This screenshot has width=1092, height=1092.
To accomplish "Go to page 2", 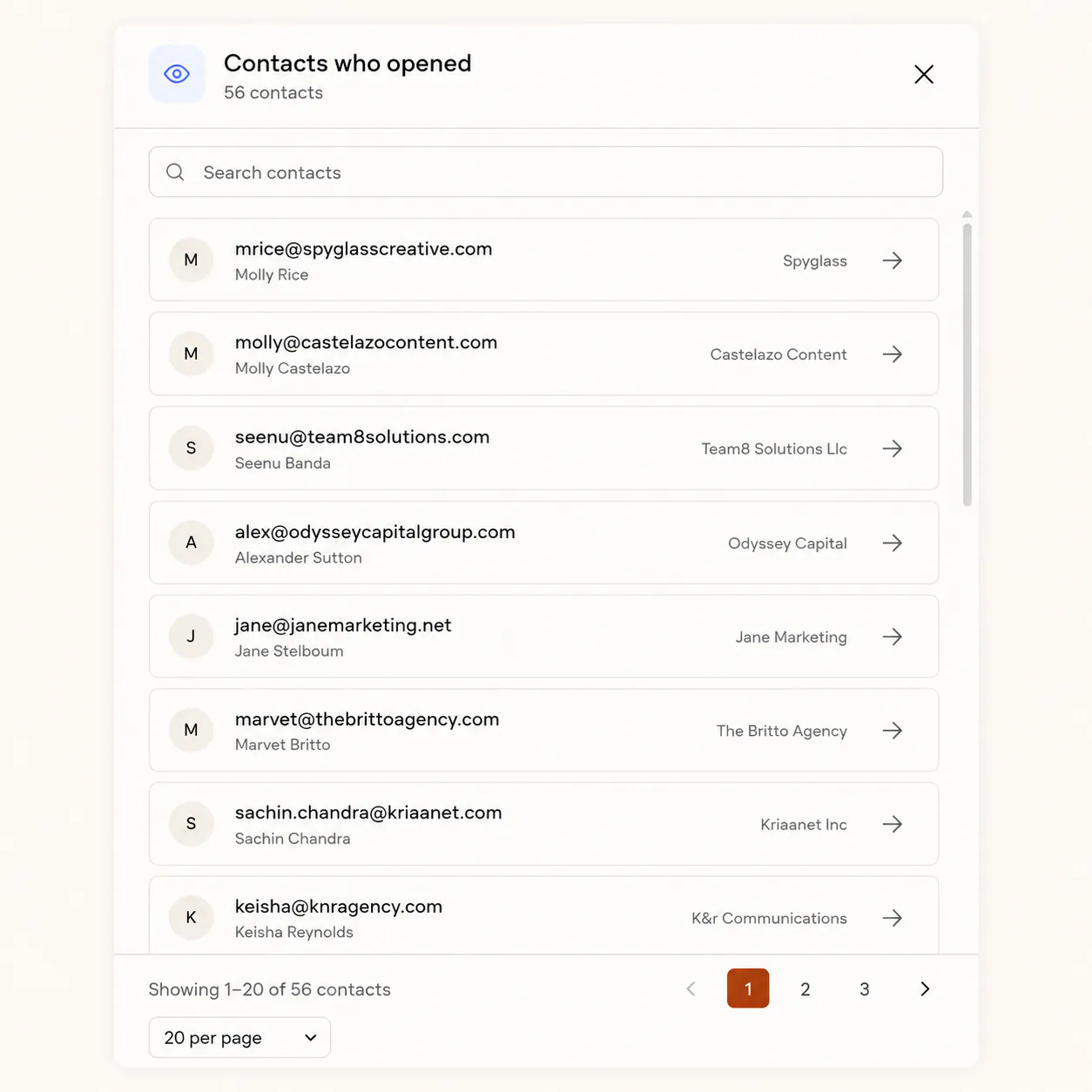I will tap(806, 988).
